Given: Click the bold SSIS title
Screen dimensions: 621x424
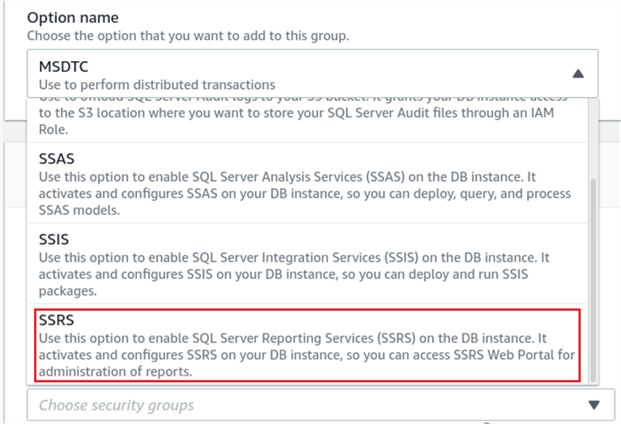Looking at the screenshot, I should pyautogui.click(x=54, y=237).
